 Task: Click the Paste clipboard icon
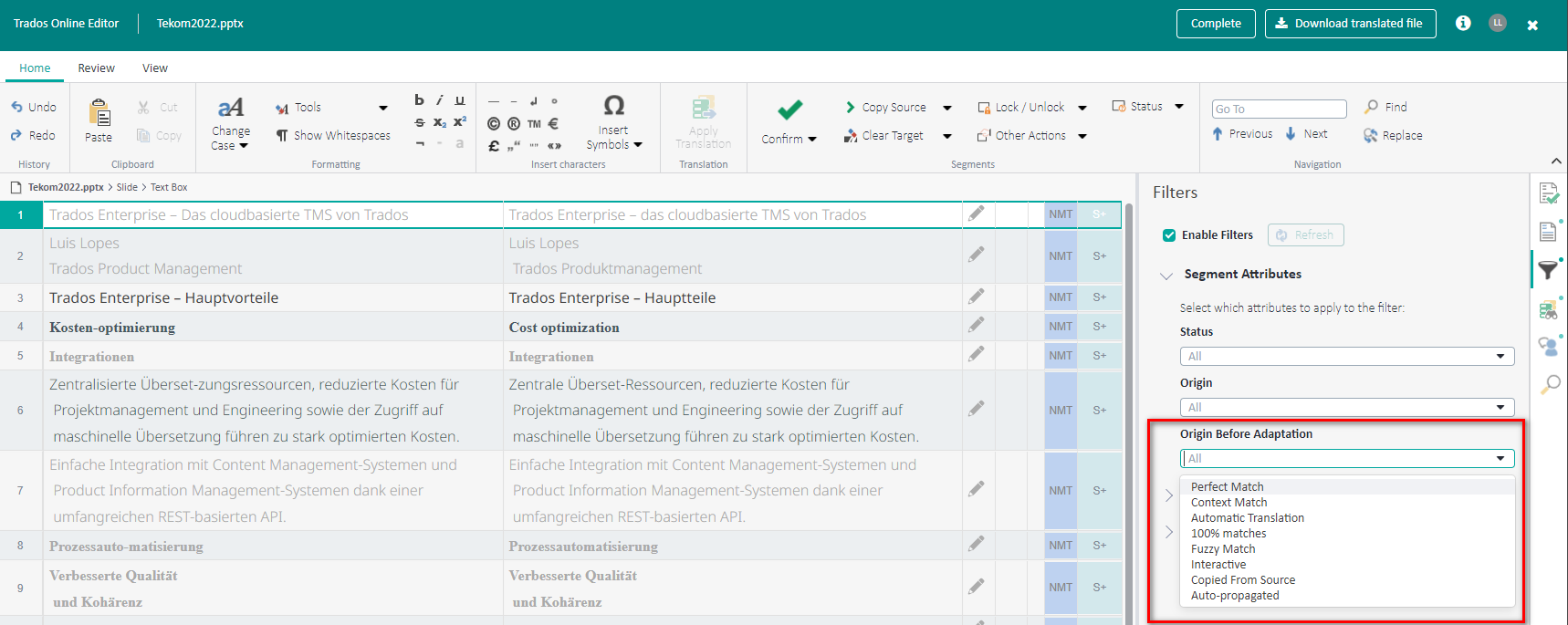click(x=99, y=114)
